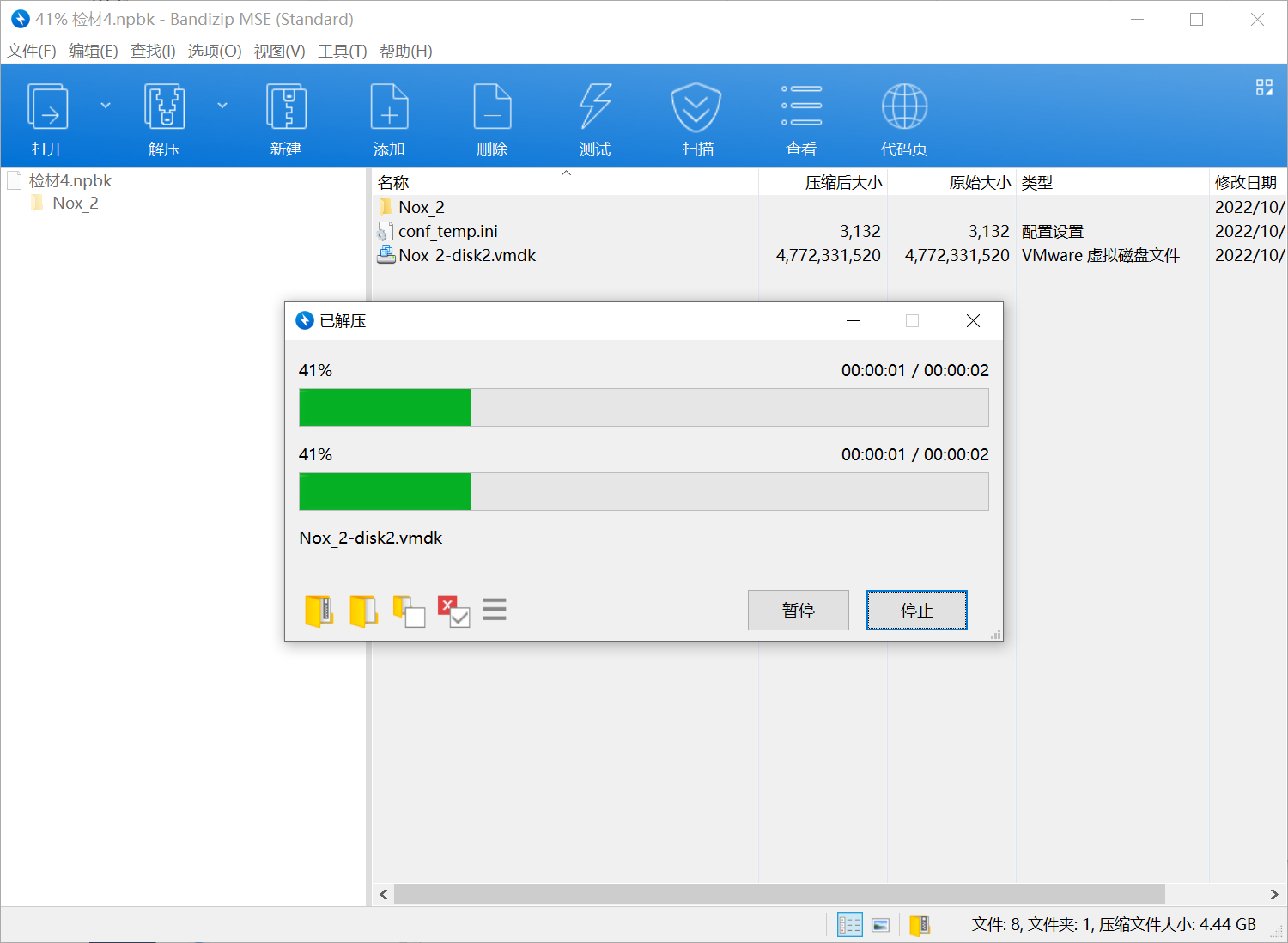Open the 视图(V) menu
Viewport: 1288px width, 943px height.
[279, 51]
